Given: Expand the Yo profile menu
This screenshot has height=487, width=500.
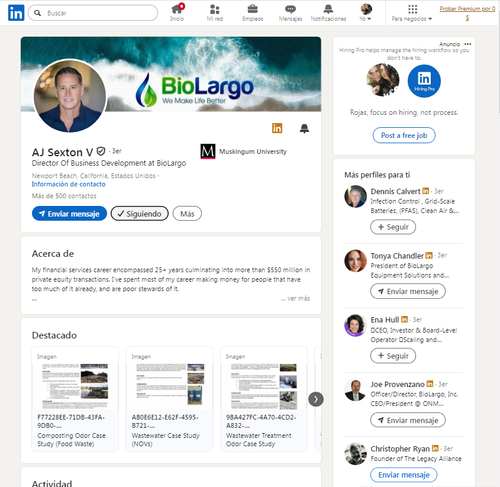Looking at the screenshot, I should [366, 13].
